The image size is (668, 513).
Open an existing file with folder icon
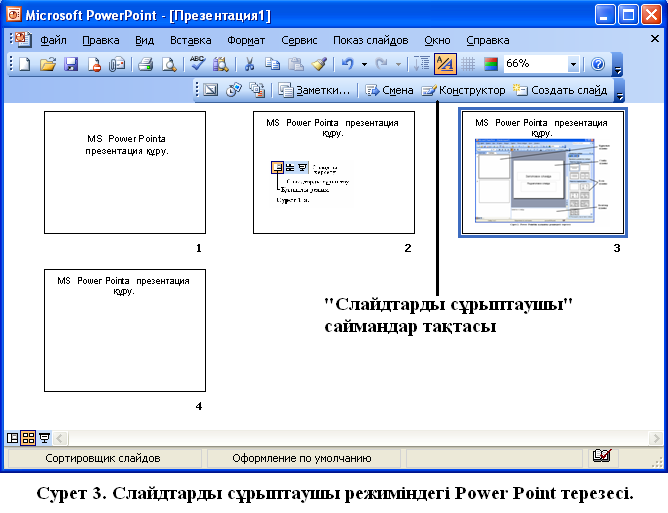click(x=48, y=64)
